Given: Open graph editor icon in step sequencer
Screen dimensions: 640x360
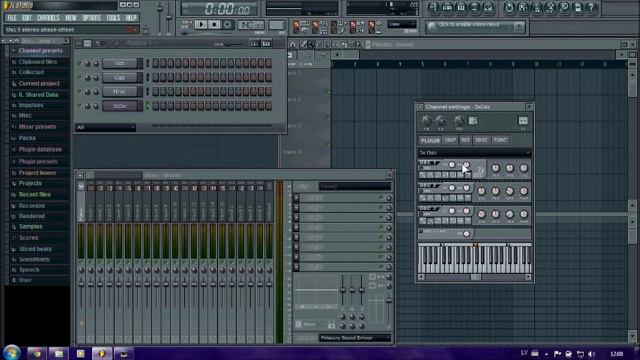Looking at the screenshot, I should pos(254,44).
